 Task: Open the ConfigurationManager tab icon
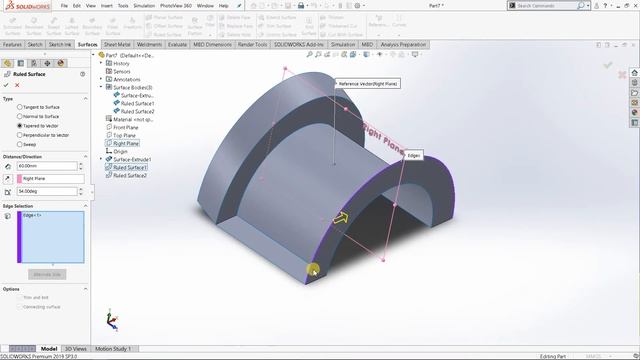pyautogui.click(x=34, y=63)
